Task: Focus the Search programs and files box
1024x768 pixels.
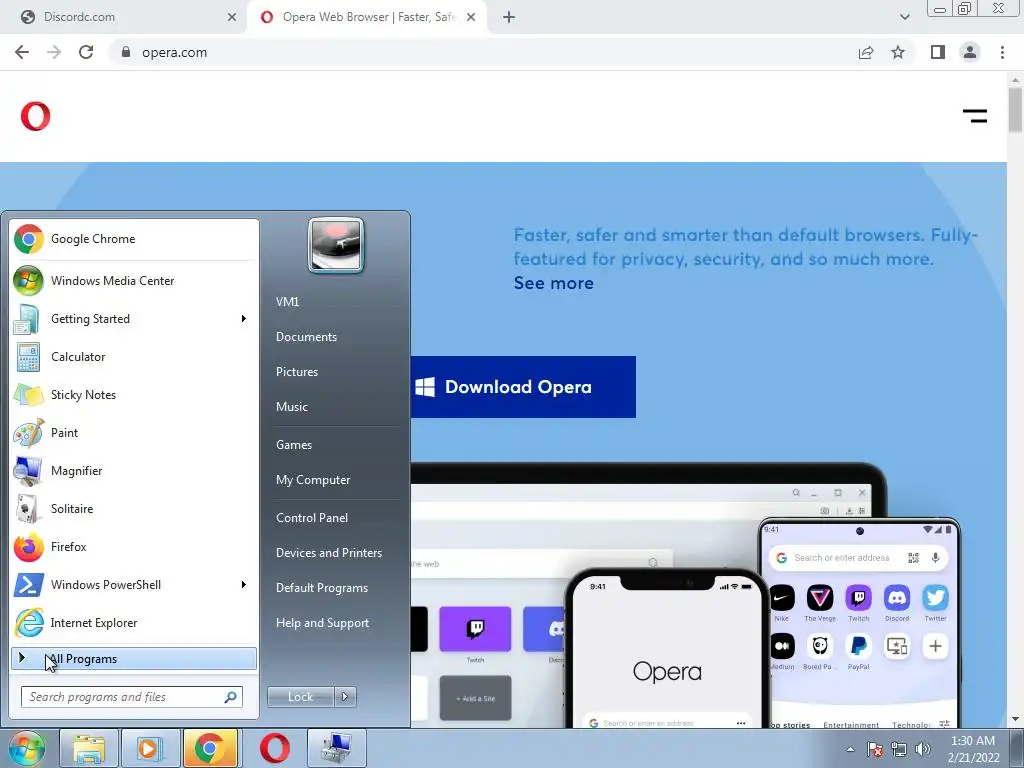Action: point(132,697)
